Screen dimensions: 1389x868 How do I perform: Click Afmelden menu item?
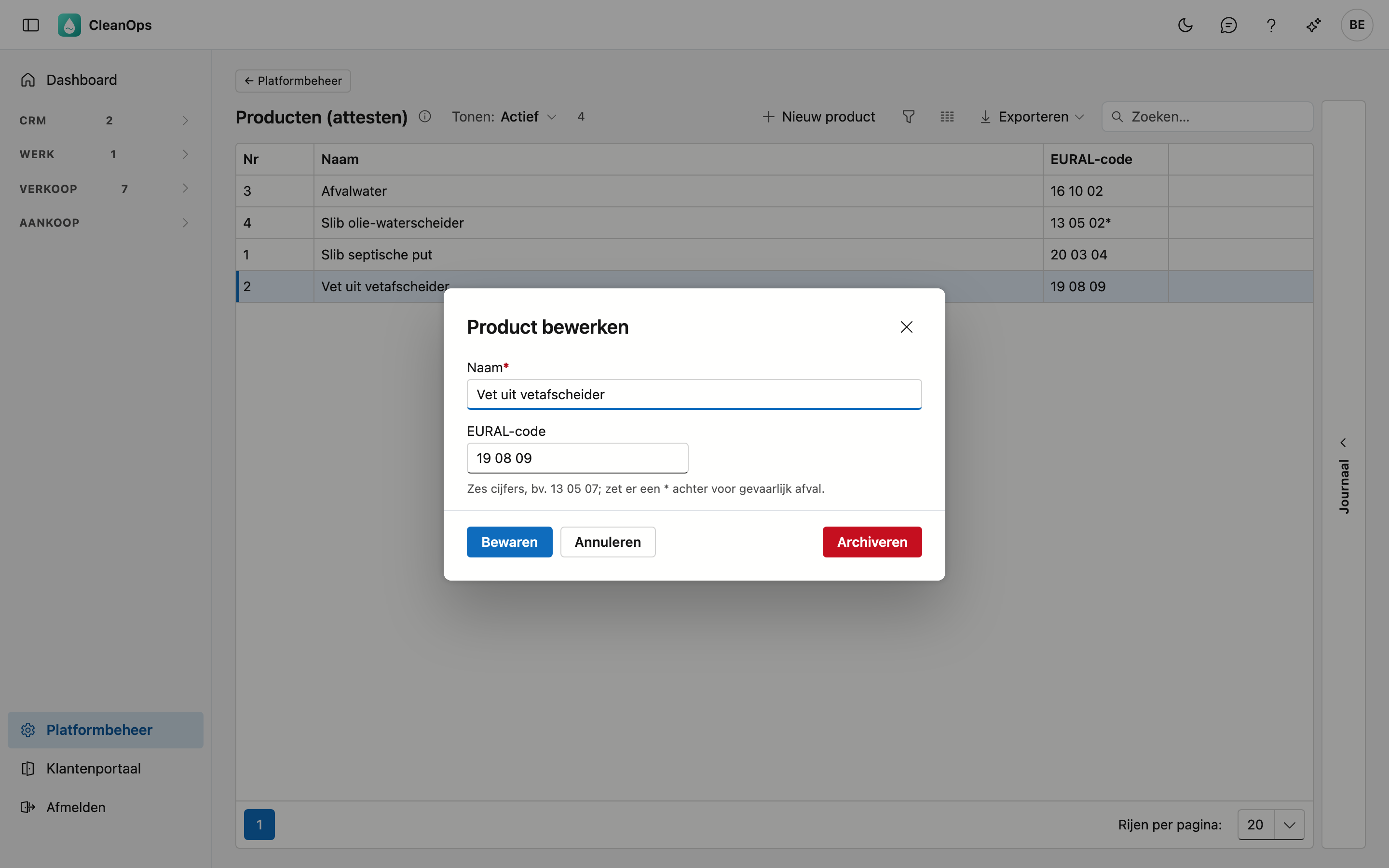106,807
